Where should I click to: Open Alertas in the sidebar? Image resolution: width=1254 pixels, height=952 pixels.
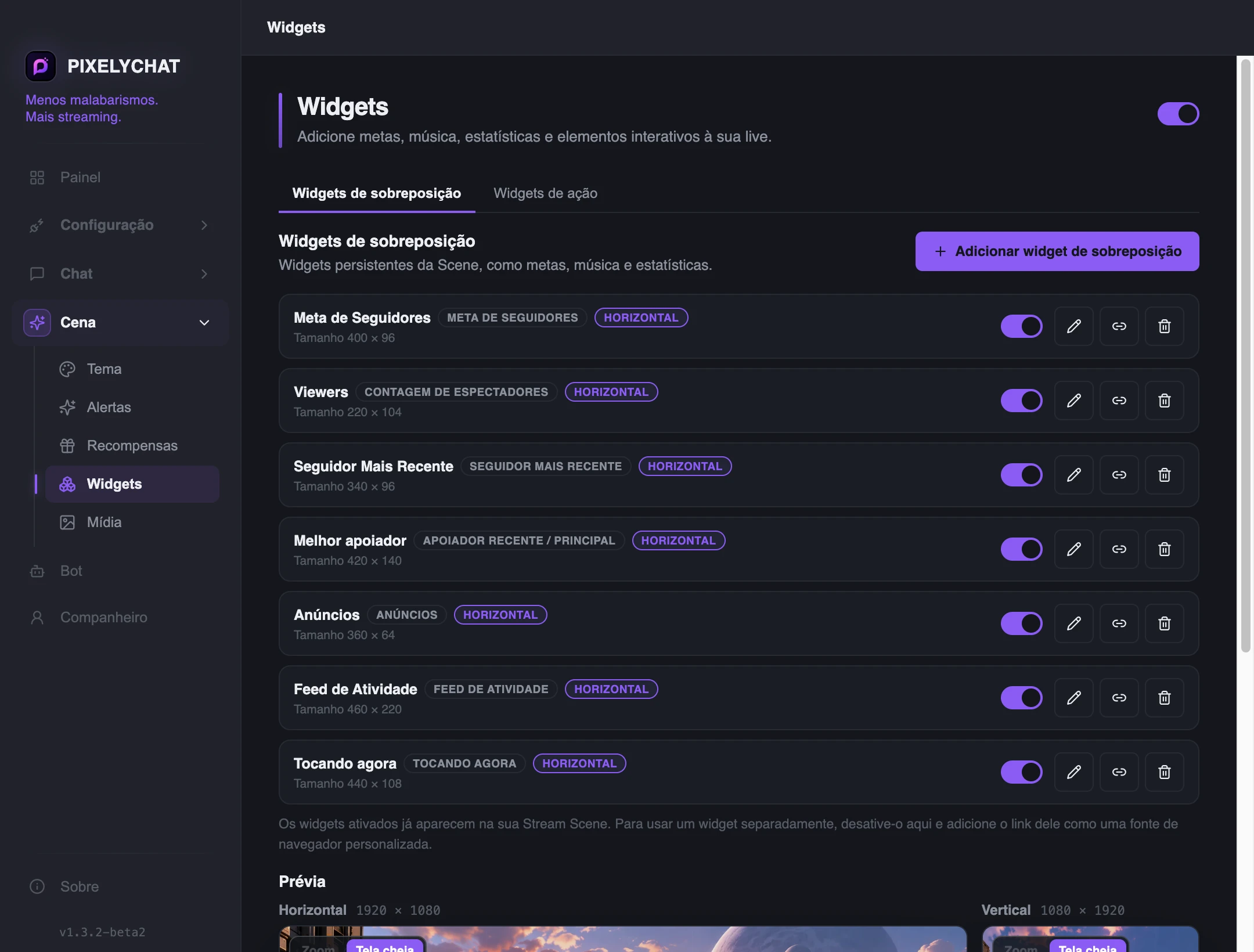[132, 408]
